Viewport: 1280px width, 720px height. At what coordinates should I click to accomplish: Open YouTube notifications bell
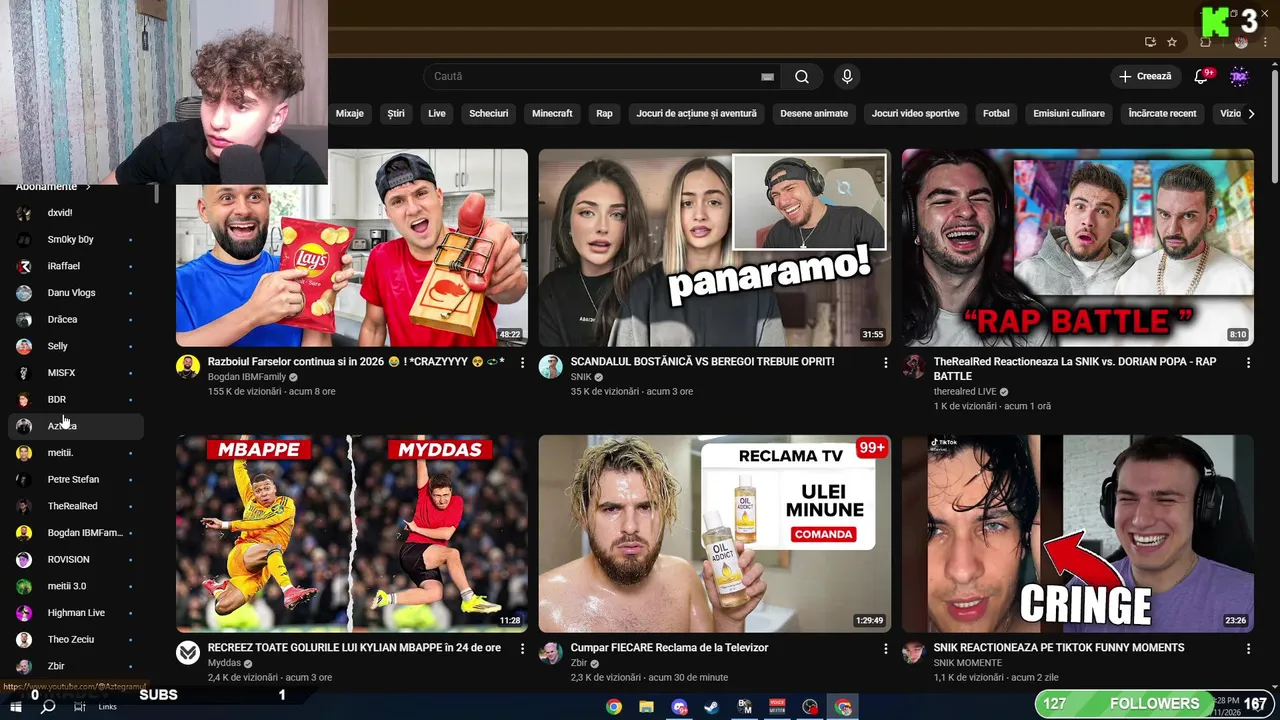pos(1202,77)
